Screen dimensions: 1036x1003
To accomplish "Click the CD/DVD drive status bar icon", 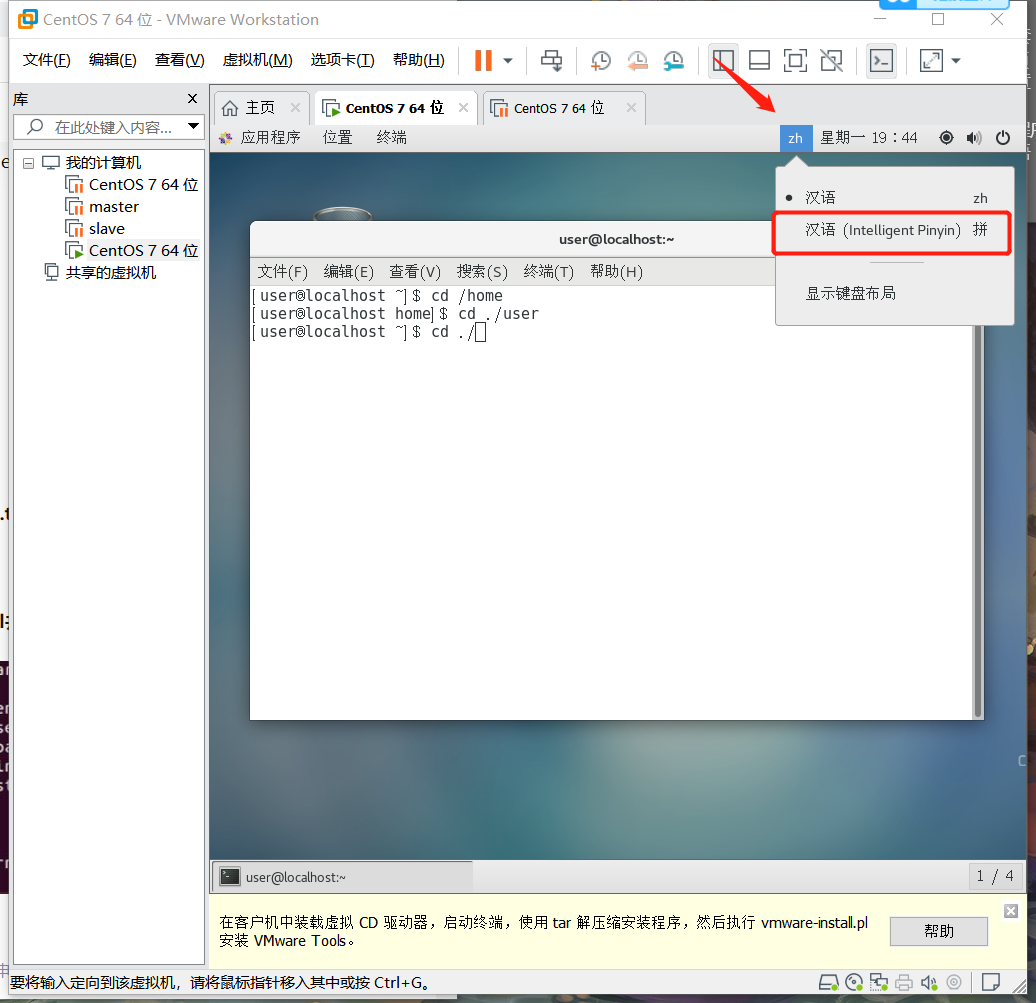I will [854, 983].
